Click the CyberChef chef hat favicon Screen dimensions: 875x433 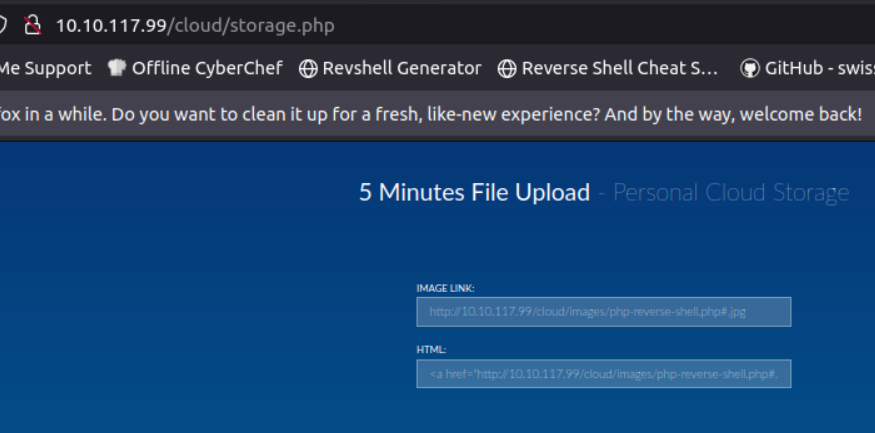pyautogui.click(x=117, y=68)
